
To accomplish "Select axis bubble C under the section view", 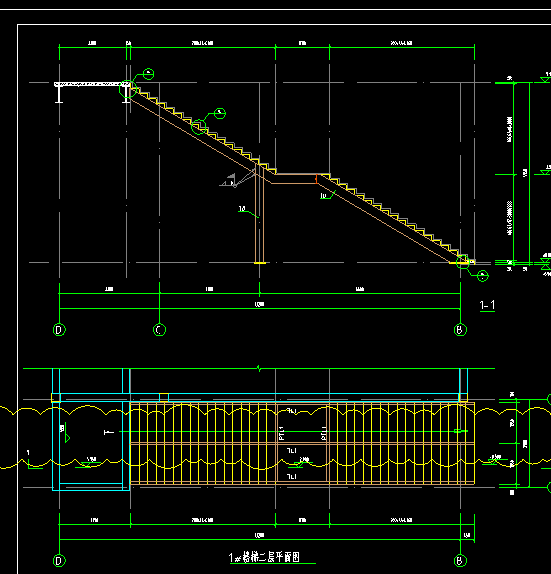I will pos(159,330).
